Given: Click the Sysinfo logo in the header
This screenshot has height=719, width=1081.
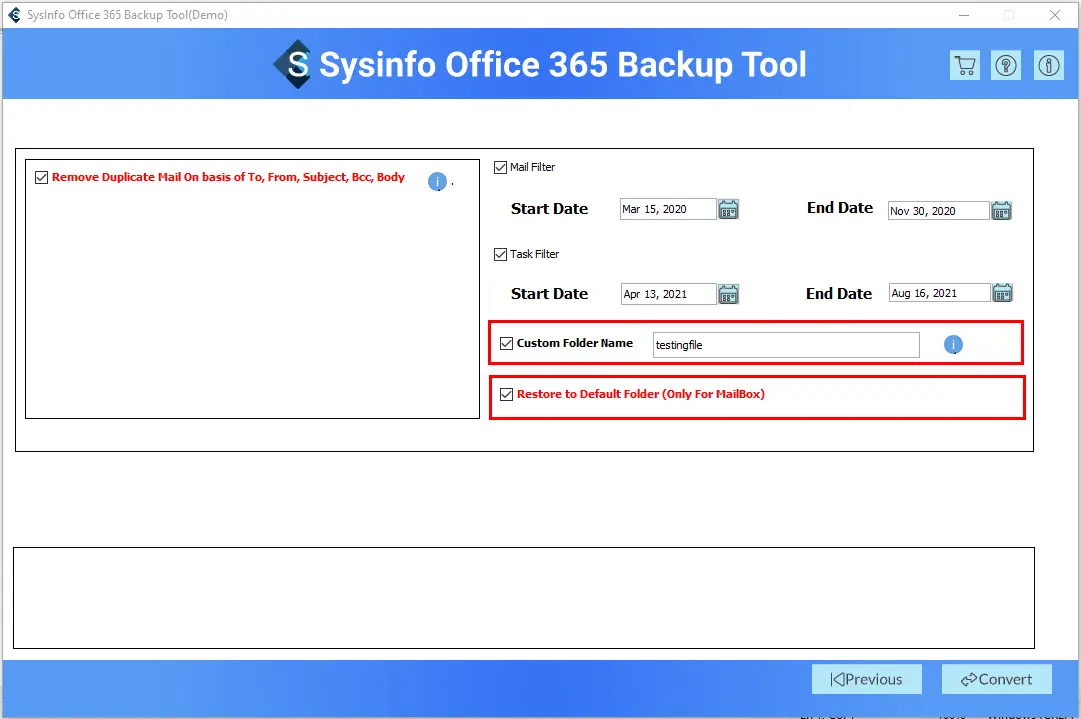Looking at the screenshot, I should [292, 64].
